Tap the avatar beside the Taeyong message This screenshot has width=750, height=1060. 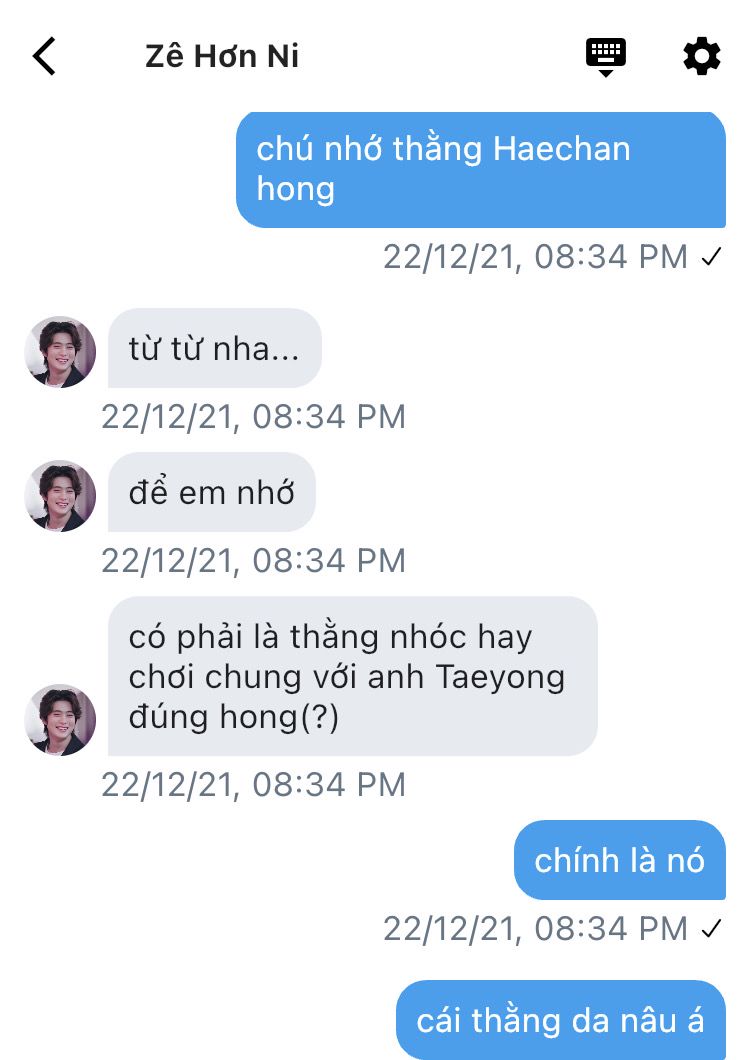coord(60,719)
